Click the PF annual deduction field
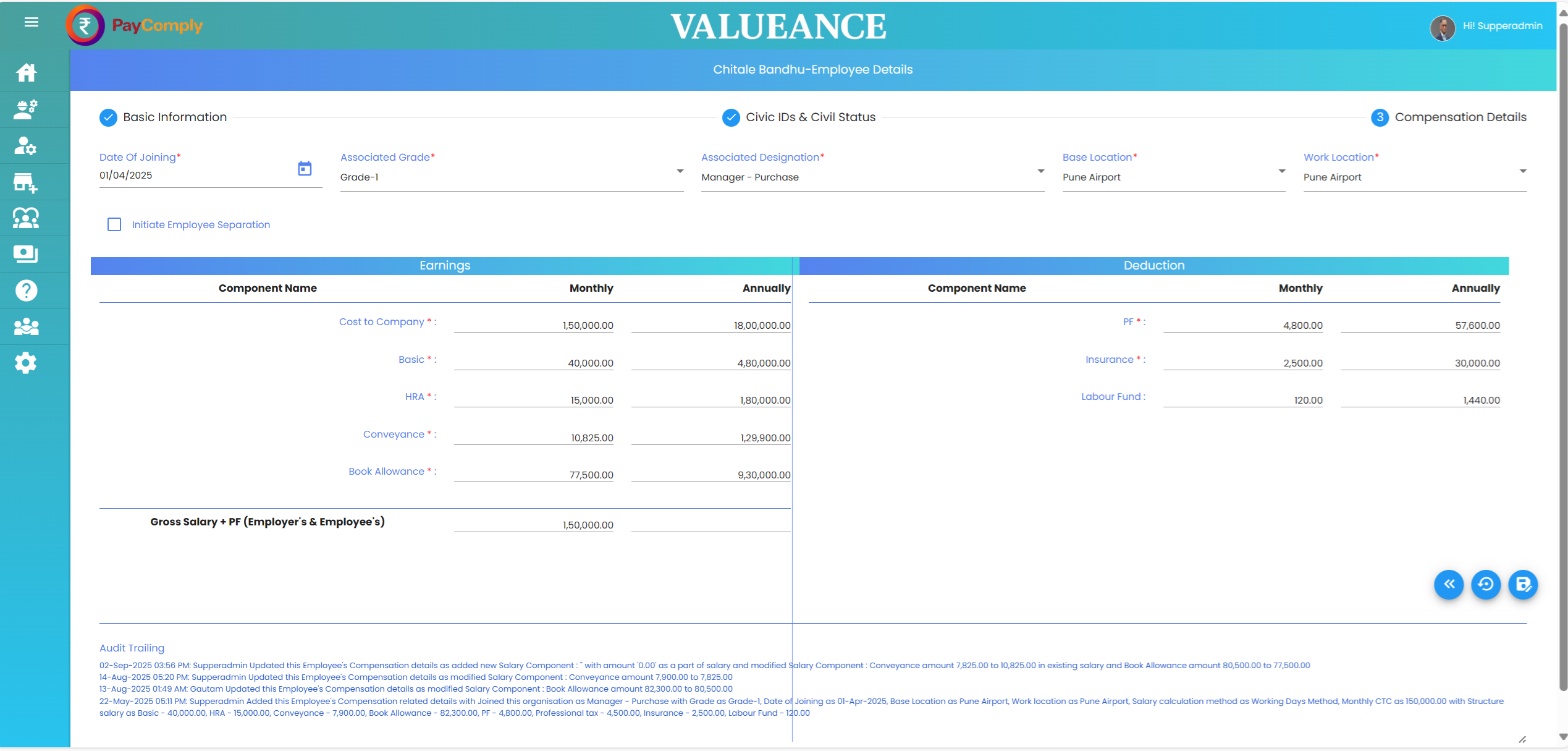1568x751 pixels. [x=1420, y=325]
